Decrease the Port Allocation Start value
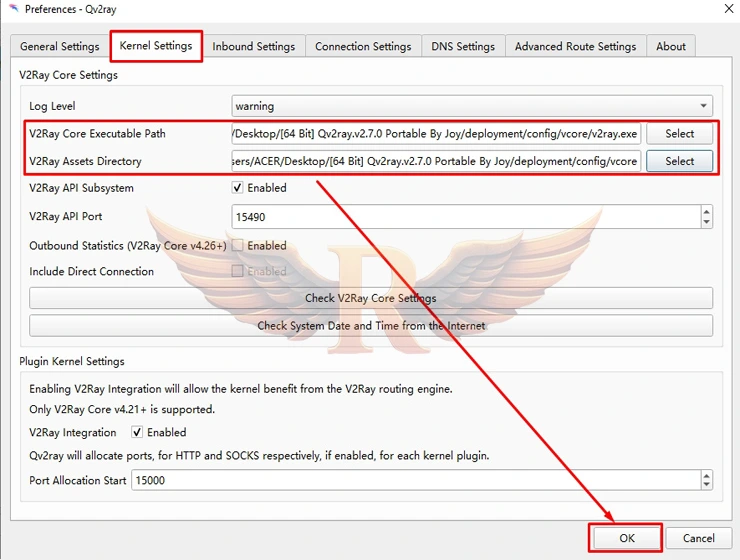740x560 pixels. (x=707, y=485)
